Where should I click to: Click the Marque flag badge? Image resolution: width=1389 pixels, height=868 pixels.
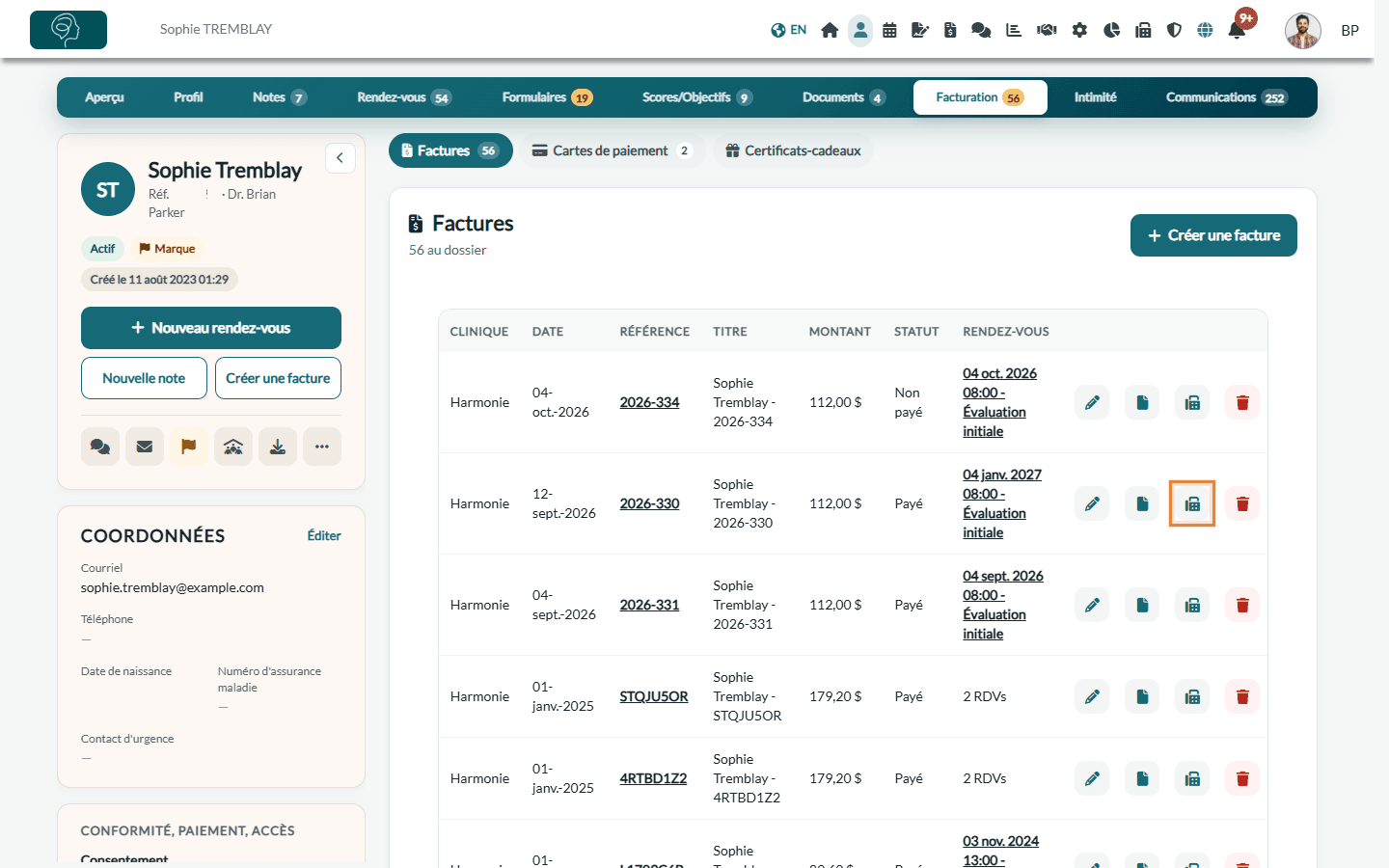[x=168, y=249]
